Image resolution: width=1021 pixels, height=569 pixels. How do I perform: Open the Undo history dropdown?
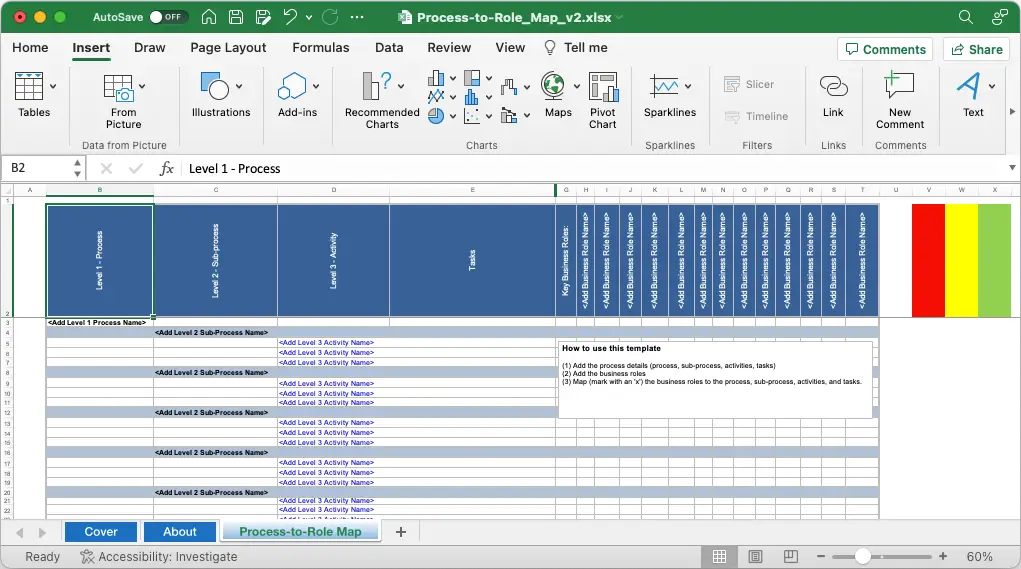click(309, 18)
